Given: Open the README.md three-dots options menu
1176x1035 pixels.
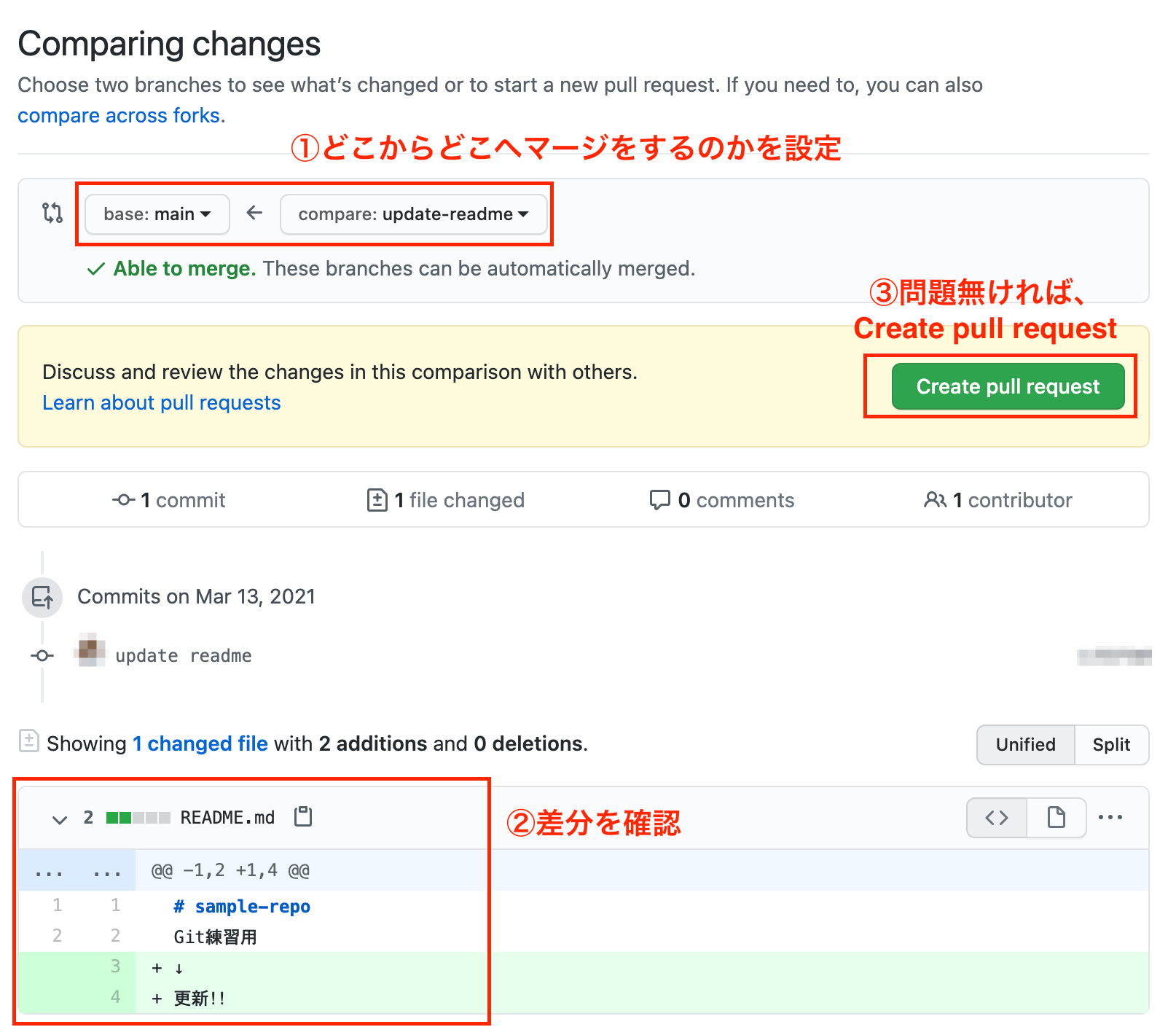Looking at the screenshot, I should [x=1110, y=818].
